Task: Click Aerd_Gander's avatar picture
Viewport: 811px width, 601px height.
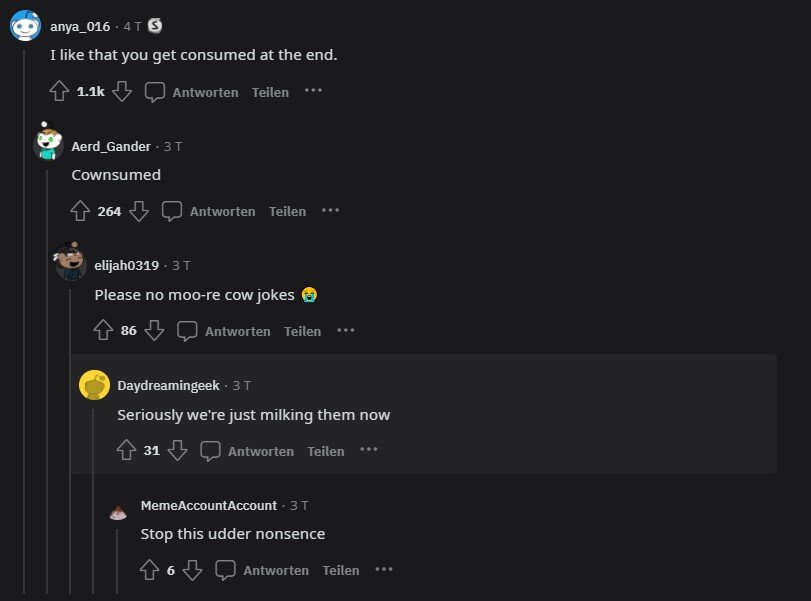Action: tap(48, 143)
